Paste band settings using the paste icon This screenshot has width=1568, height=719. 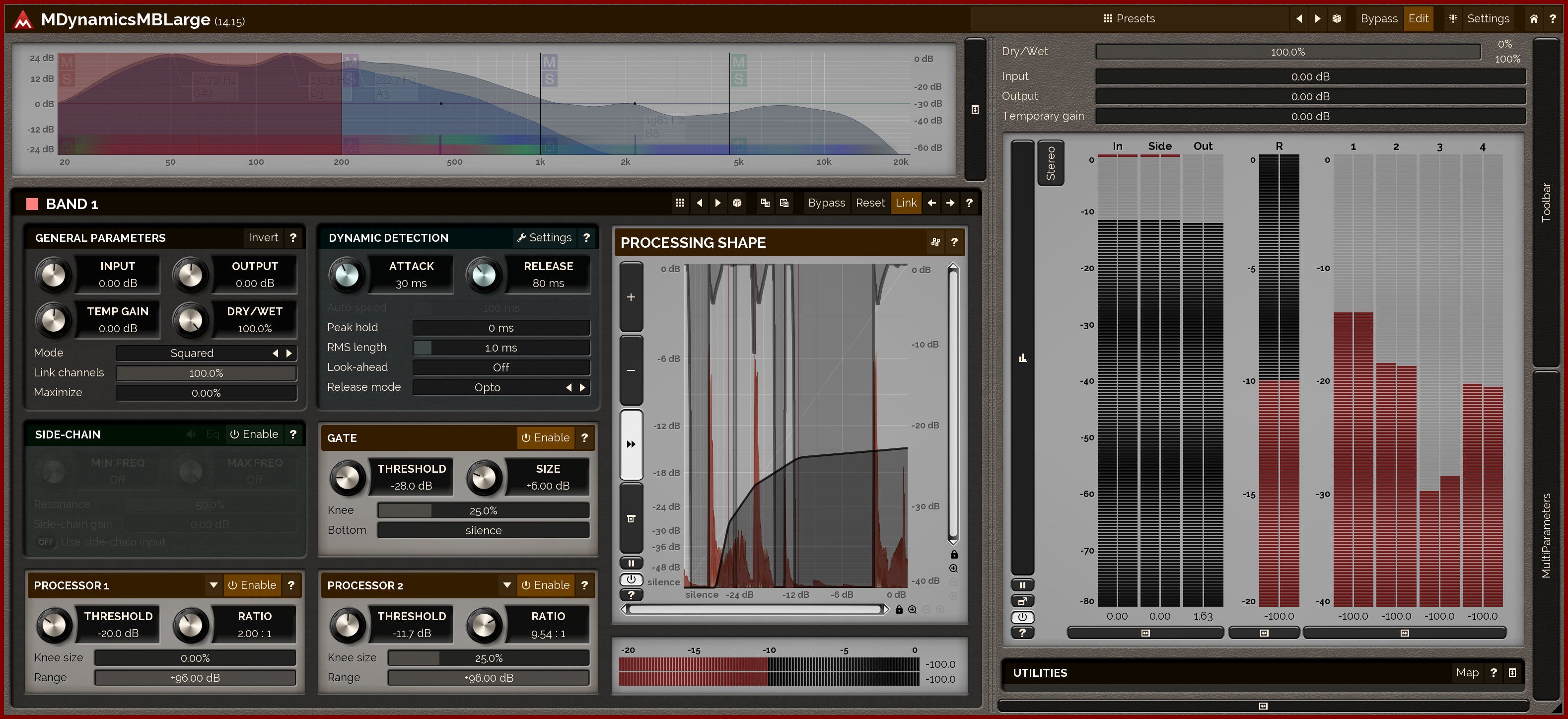(784, 203)
